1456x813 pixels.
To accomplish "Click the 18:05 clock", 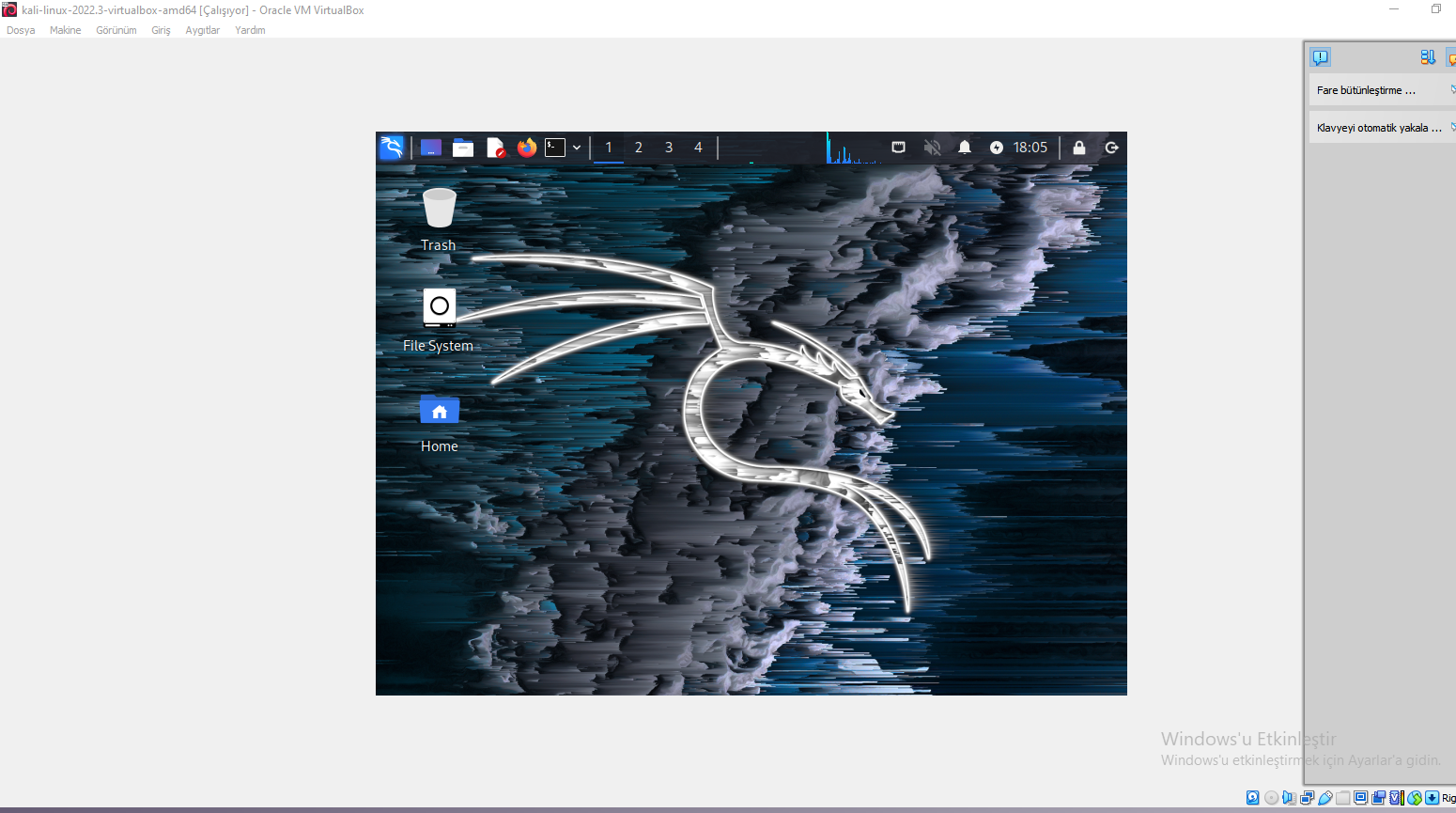I will [x=1030, y=148].
